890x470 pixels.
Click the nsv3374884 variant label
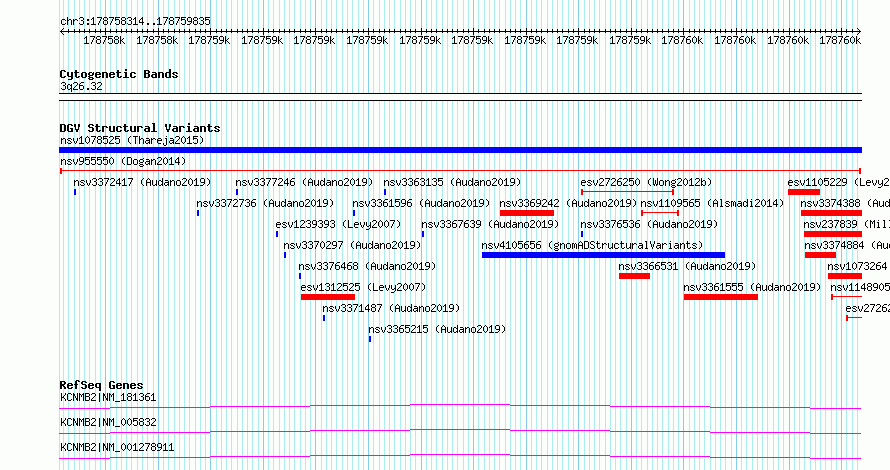(x=847, y=245)
